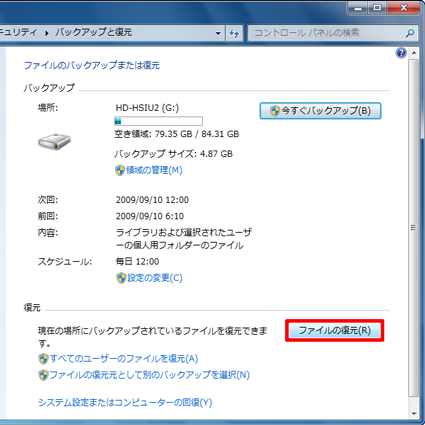Open システム設定またはコンピューターの回復(Y) link
Image resolution: width=425 pixels, height=425 pixels.
click(x=125, y=402)
